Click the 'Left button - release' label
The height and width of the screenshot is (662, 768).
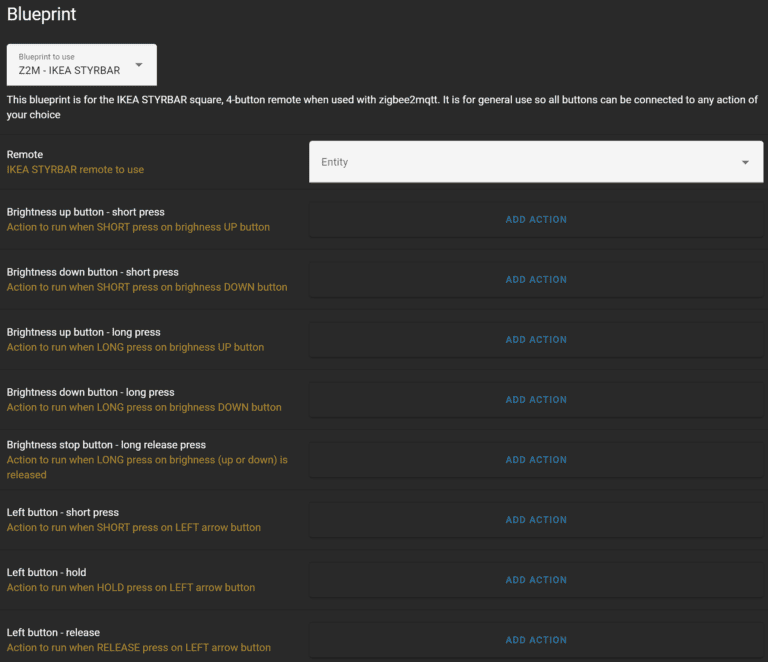point(53,633)
